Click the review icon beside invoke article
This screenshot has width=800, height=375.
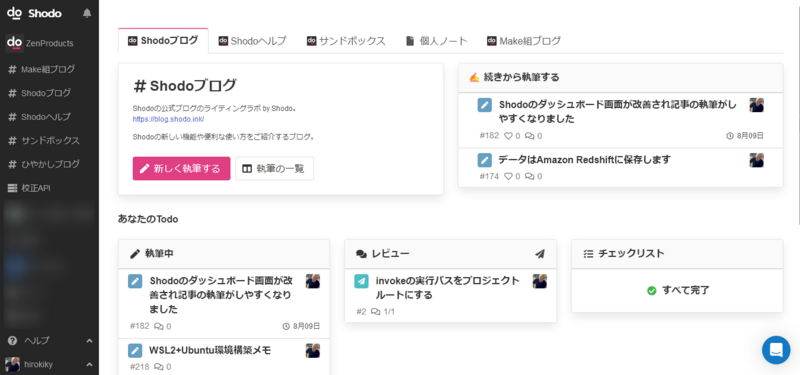[x=361, y=281]
